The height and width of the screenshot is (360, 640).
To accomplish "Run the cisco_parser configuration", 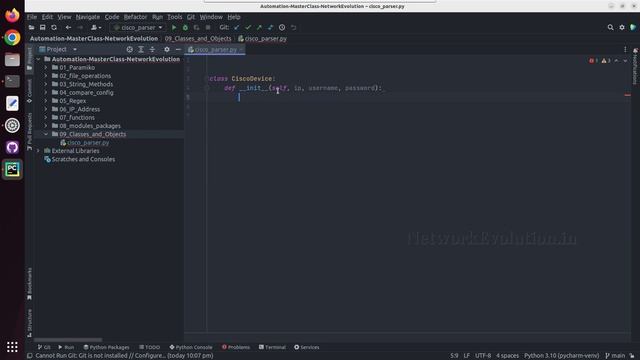I will pyautogui.click(x=174, y=27).
